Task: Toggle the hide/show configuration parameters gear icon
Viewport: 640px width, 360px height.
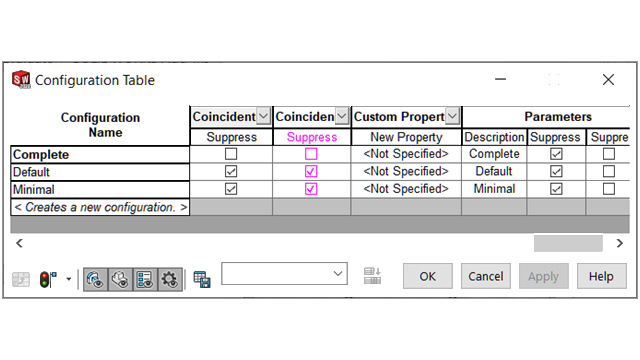Action: click(x=170, y=280)
